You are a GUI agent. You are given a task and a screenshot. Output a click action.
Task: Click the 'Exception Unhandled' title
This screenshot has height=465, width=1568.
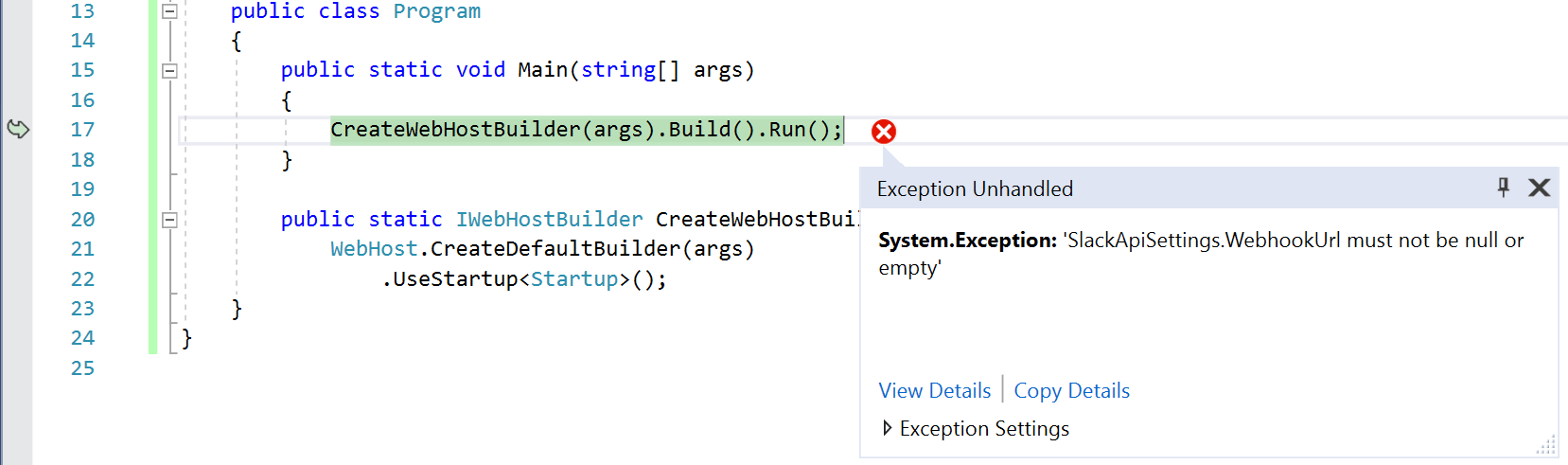tap(975, 188)
